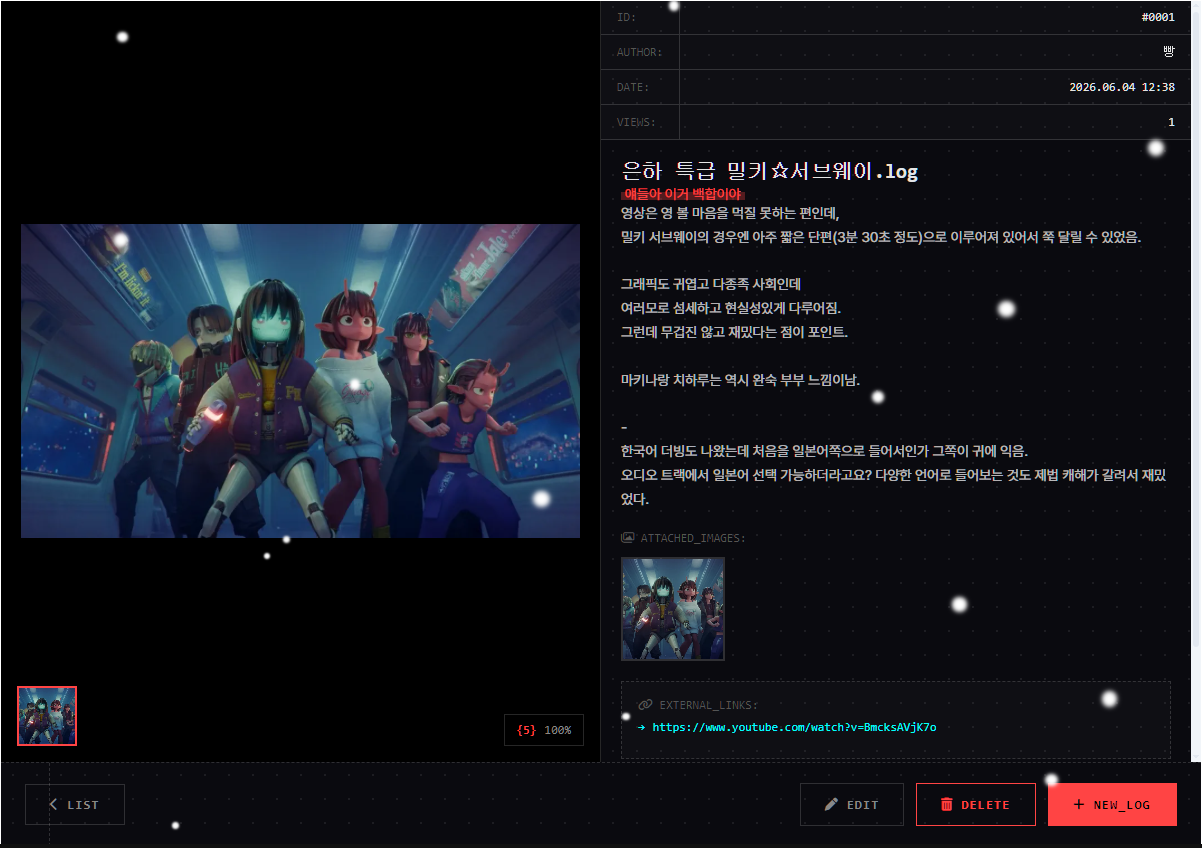Viewport: 1202px width, 848px height.
Task: Click the AUTHOR: label
Action: pyautogui.click(x=639, y=52)
